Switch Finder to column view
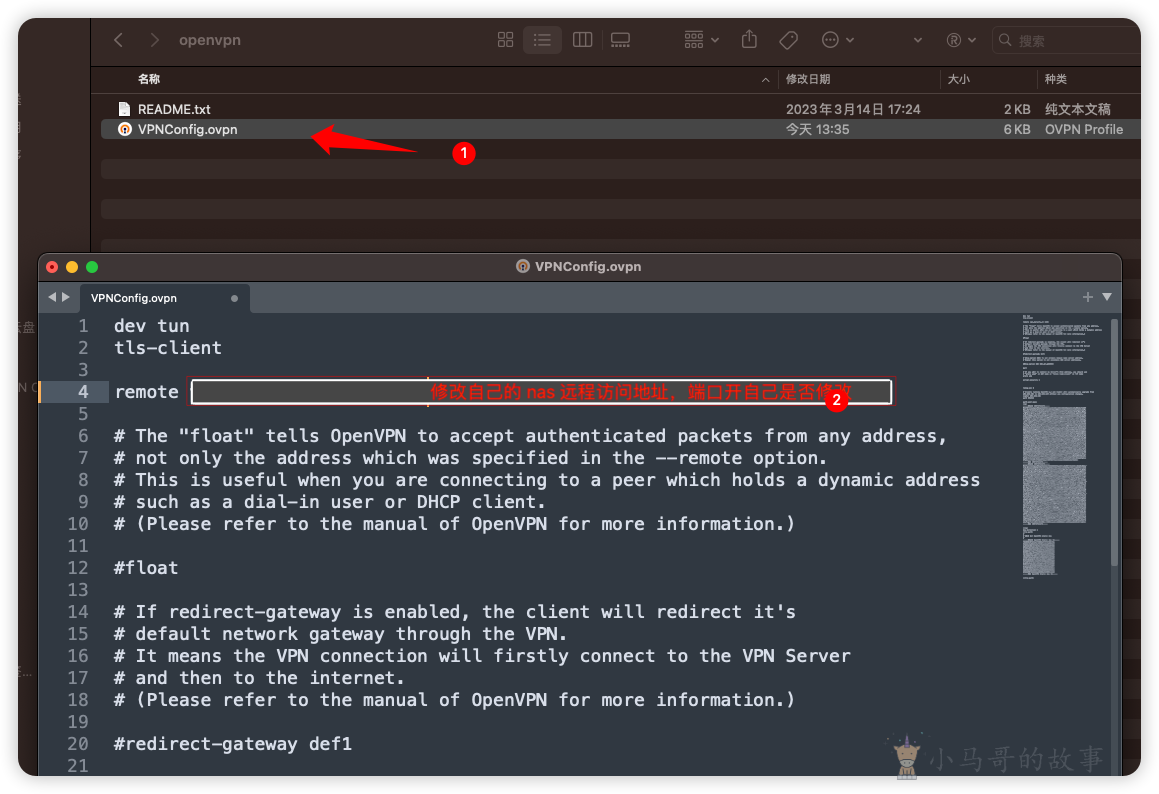 click(x=582, y=40)
